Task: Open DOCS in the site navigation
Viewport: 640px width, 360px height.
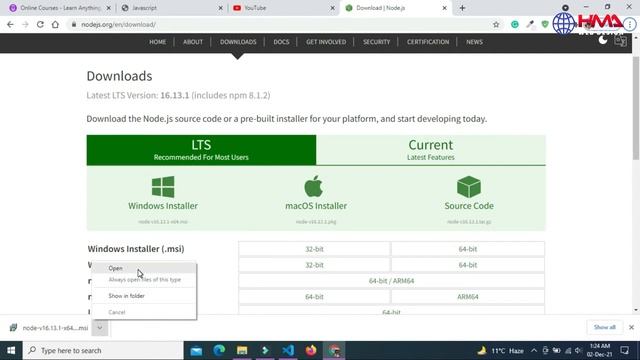Action: point(281,42)
